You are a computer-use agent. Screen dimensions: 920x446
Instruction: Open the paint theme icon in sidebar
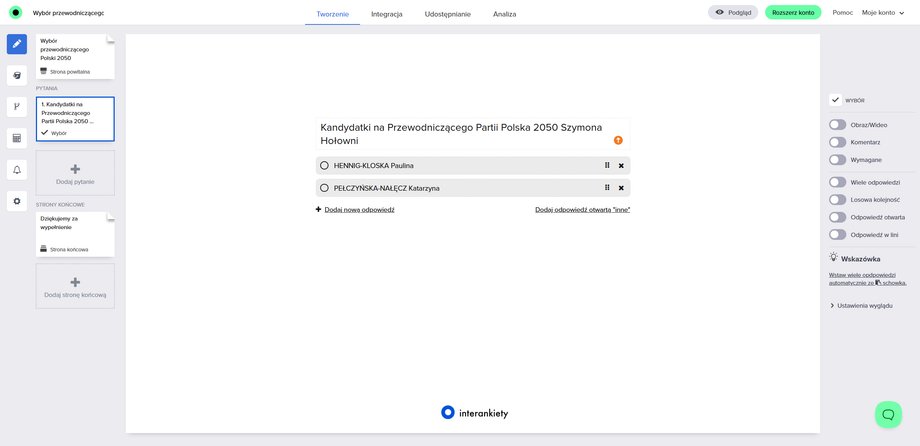(x=17, y=75)
